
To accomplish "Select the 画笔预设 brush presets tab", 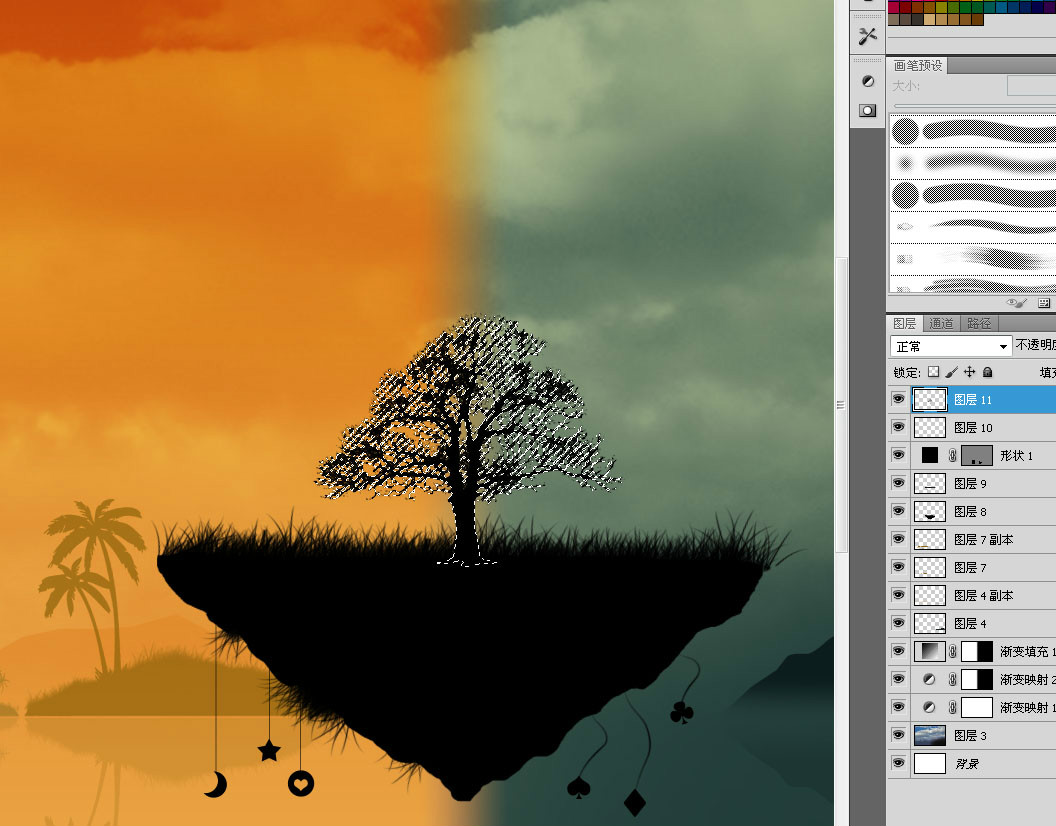I will tap(917, 65).
